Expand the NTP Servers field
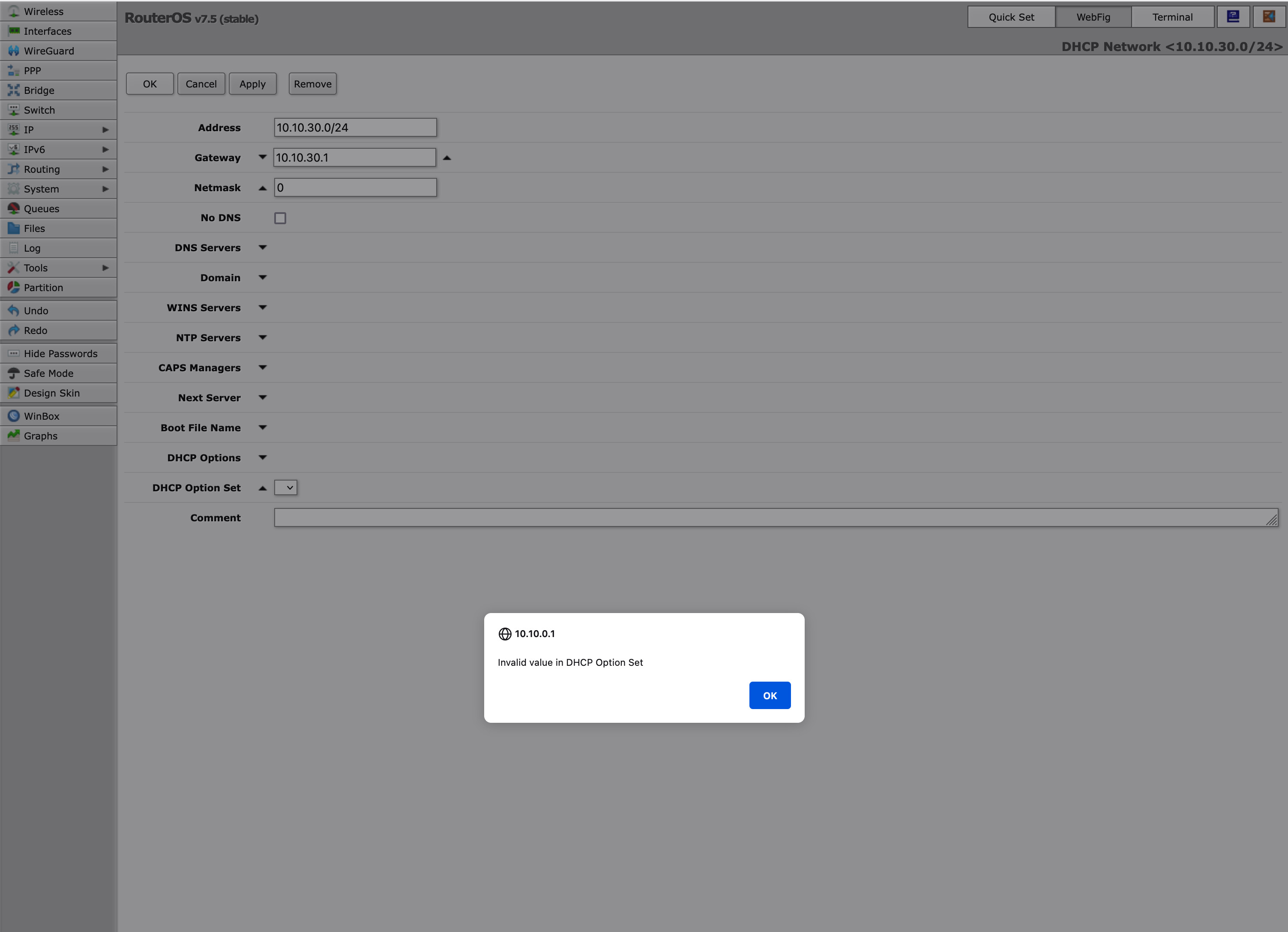Viewport: 1288px width, 932px height. pos(262,337)
